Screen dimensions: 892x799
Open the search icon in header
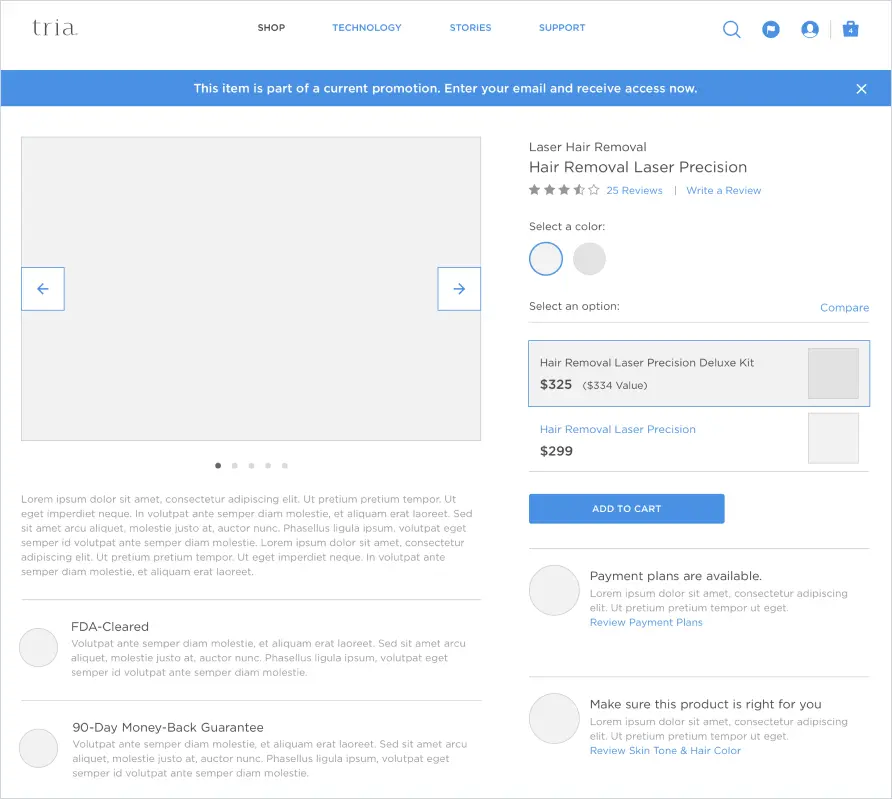point(732,29)
